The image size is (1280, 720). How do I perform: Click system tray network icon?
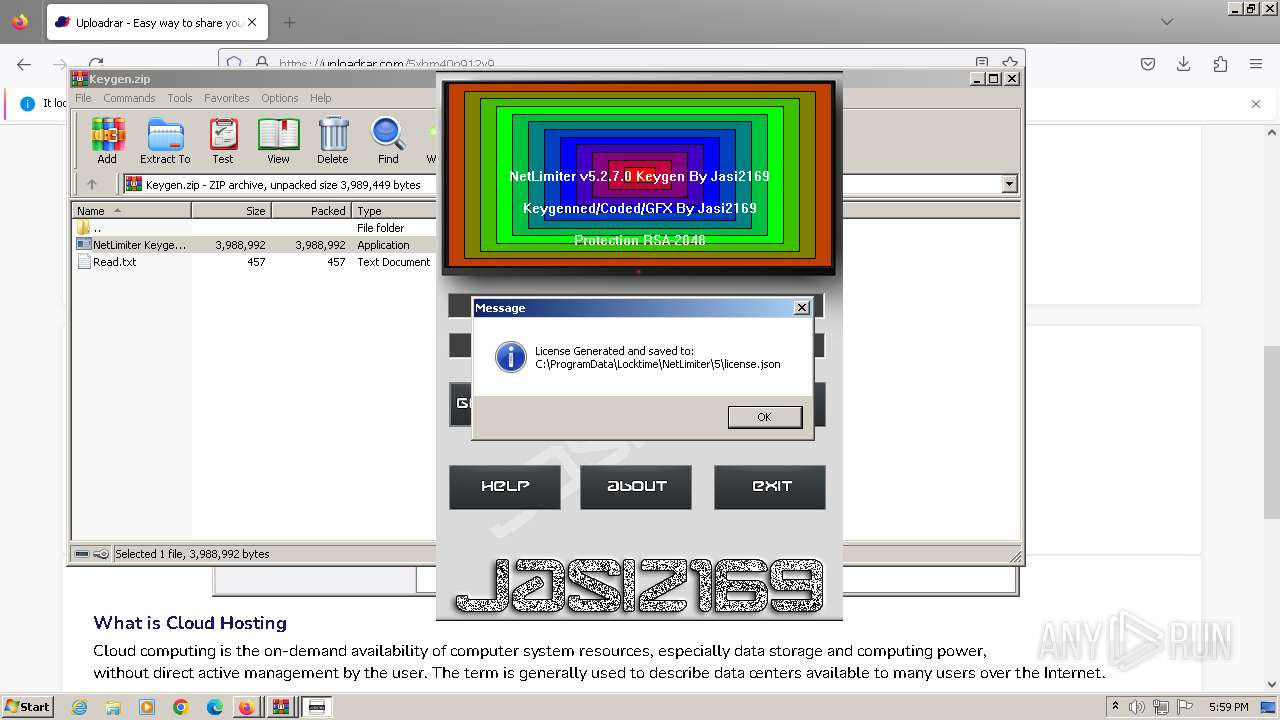point(1162,707)
